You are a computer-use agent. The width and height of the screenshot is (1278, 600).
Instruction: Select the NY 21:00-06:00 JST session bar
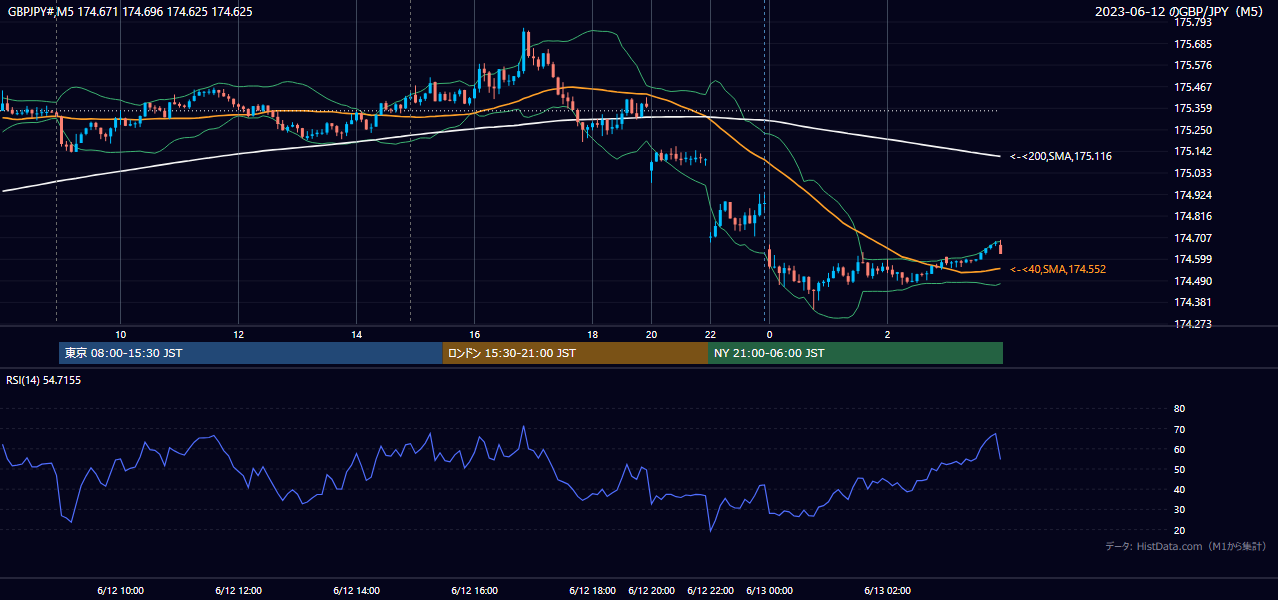855,353
